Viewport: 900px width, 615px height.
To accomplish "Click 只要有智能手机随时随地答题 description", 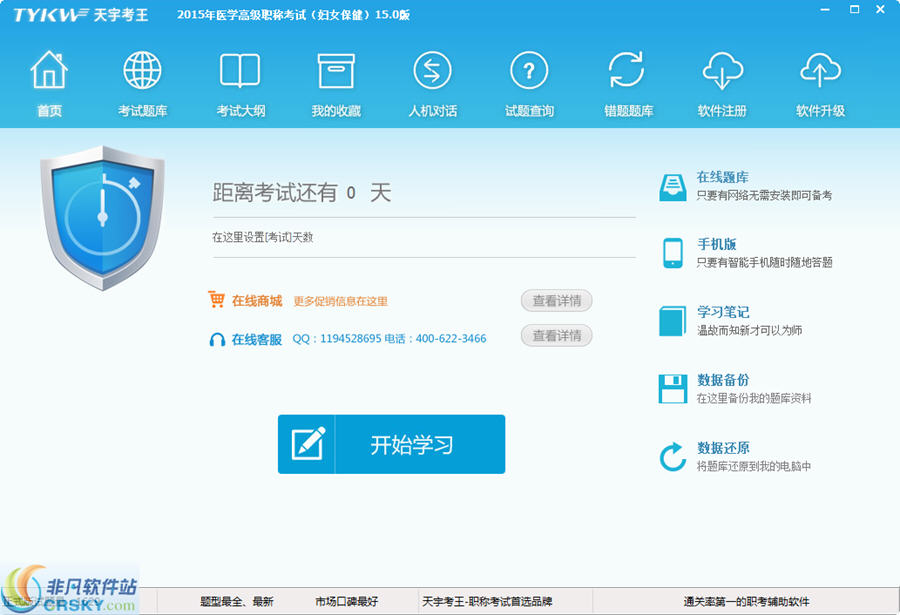I will (764, 262).
